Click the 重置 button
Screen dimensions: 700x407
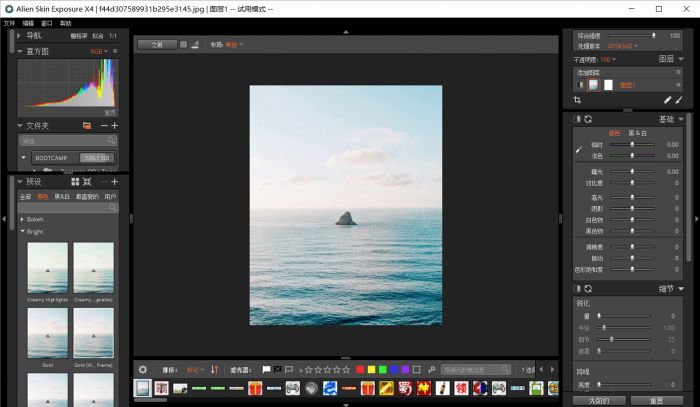point(655,399)
